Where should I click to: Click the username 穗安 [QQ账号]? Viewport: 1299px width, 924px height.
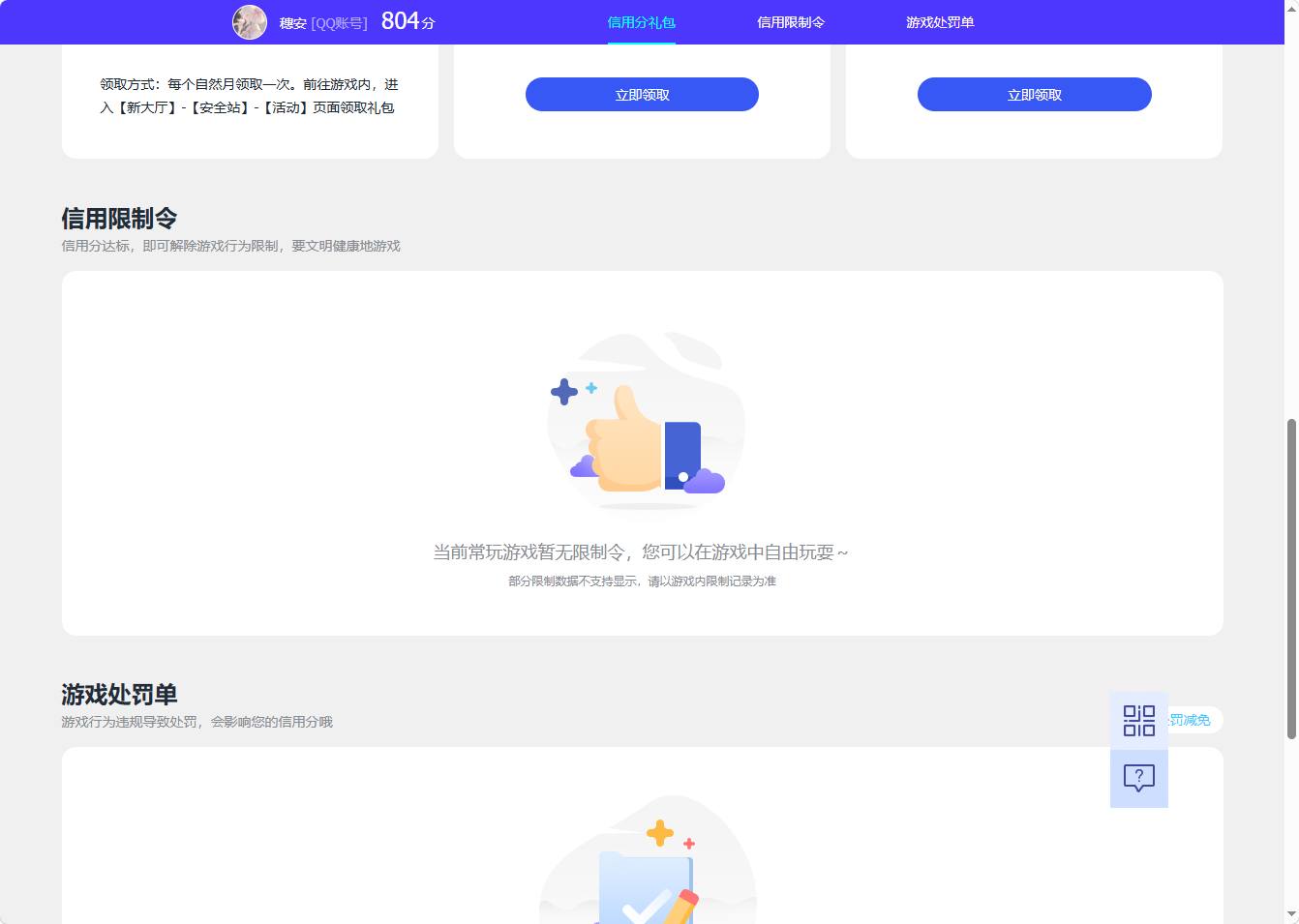323,23
